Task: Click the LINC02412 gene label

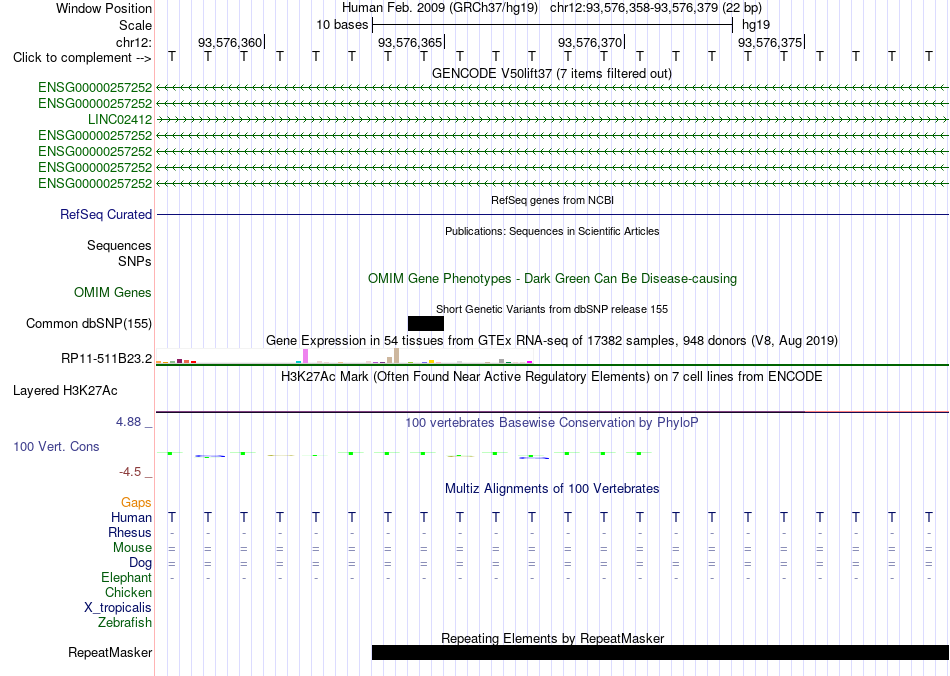Action: click(120, 119)
